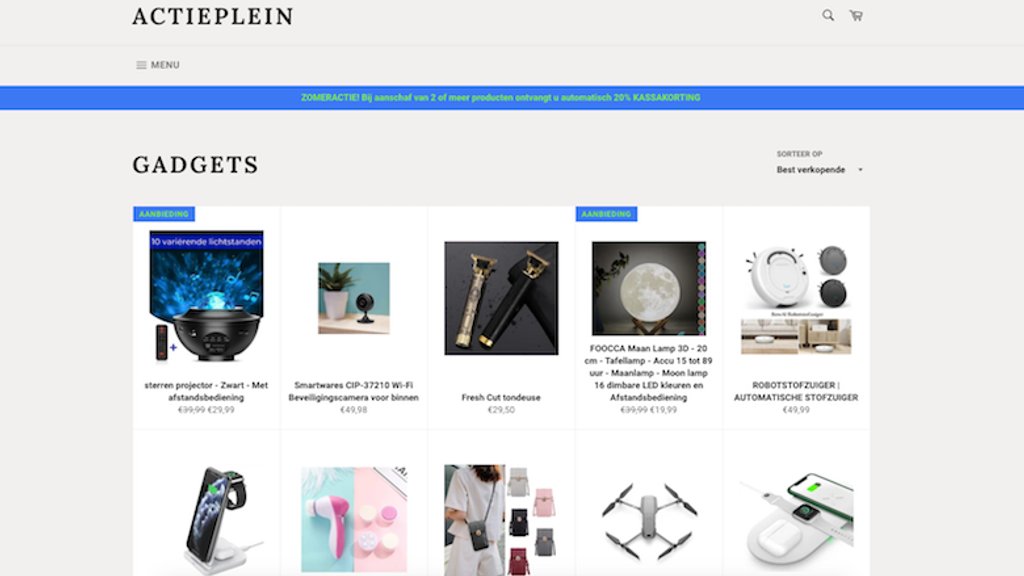
Task: Go to ACTIEPLEIN home logo
Action: click(213, 16)
